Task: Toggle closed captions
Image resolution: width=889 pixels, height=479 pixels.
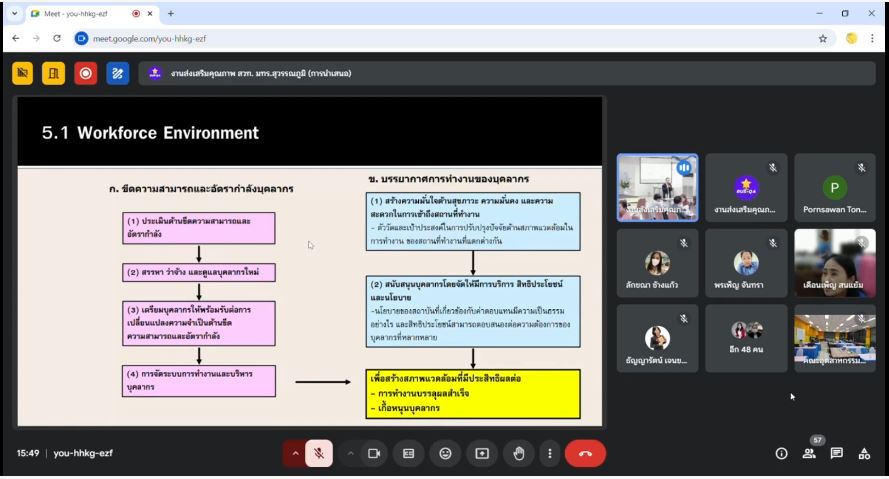Action: (408, 453)
